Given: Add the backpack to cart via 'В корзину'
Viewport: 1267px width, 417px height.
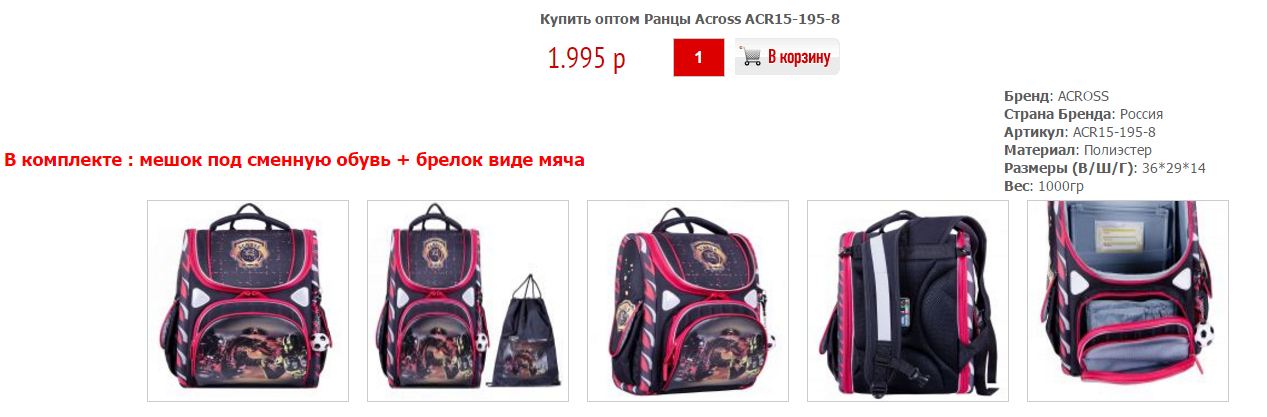Looking at the screenshot, I should pos(787,57).
